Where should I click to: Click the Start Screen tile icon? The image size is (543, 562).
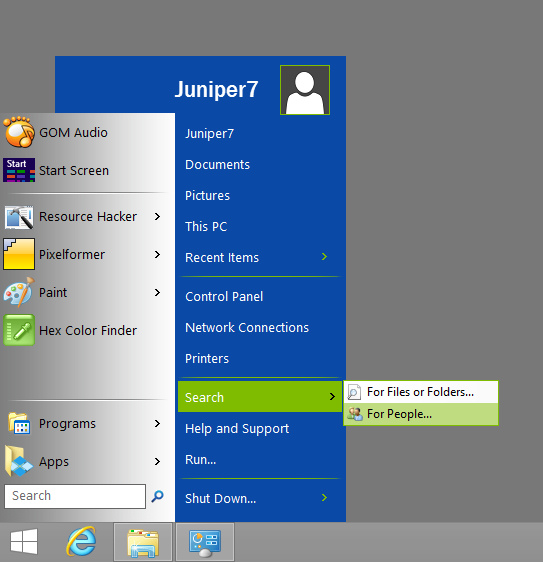19,170
